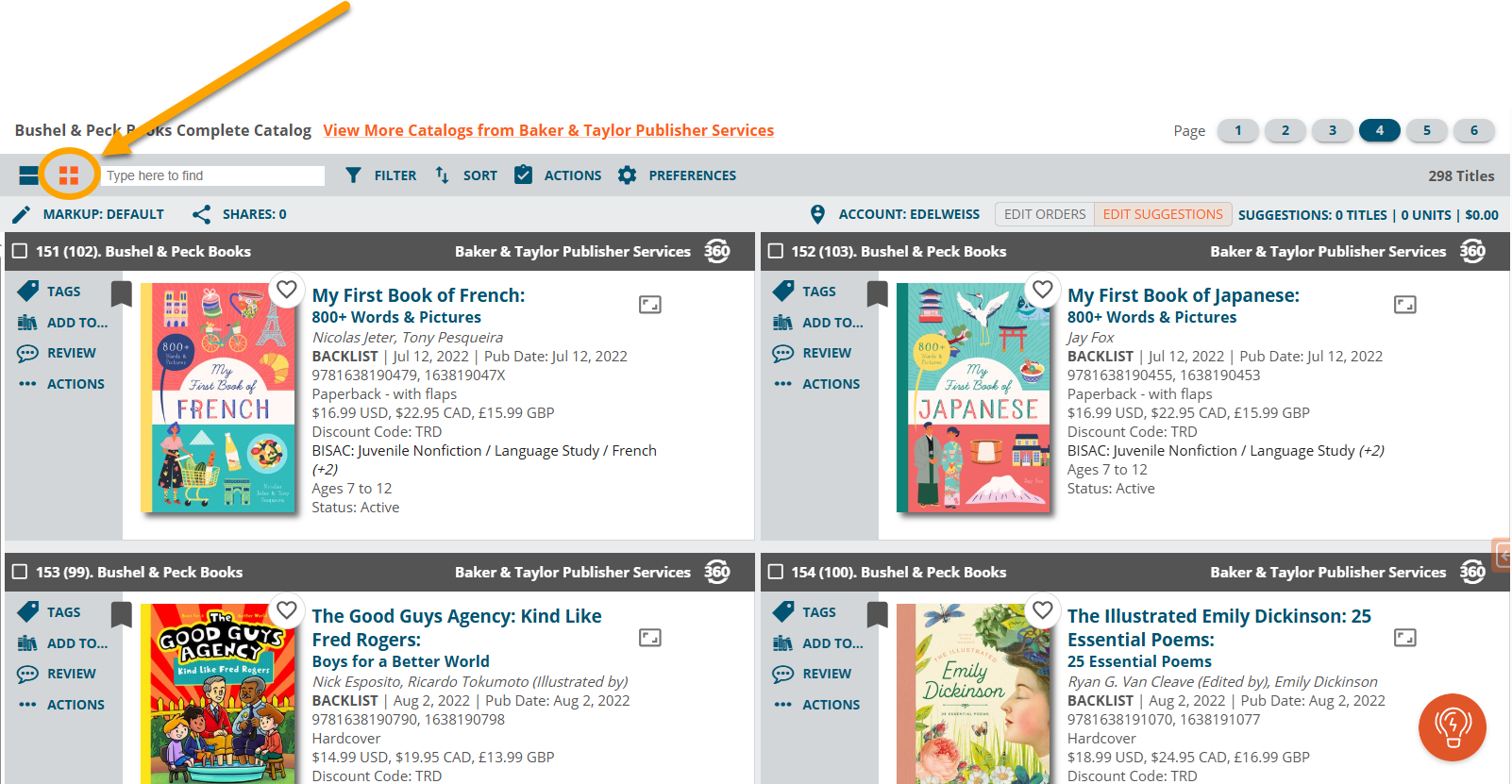Go to catalog page 6
Image resolution: width=1512 pixels, height=784 pixels.
[x=1474, y=130]
